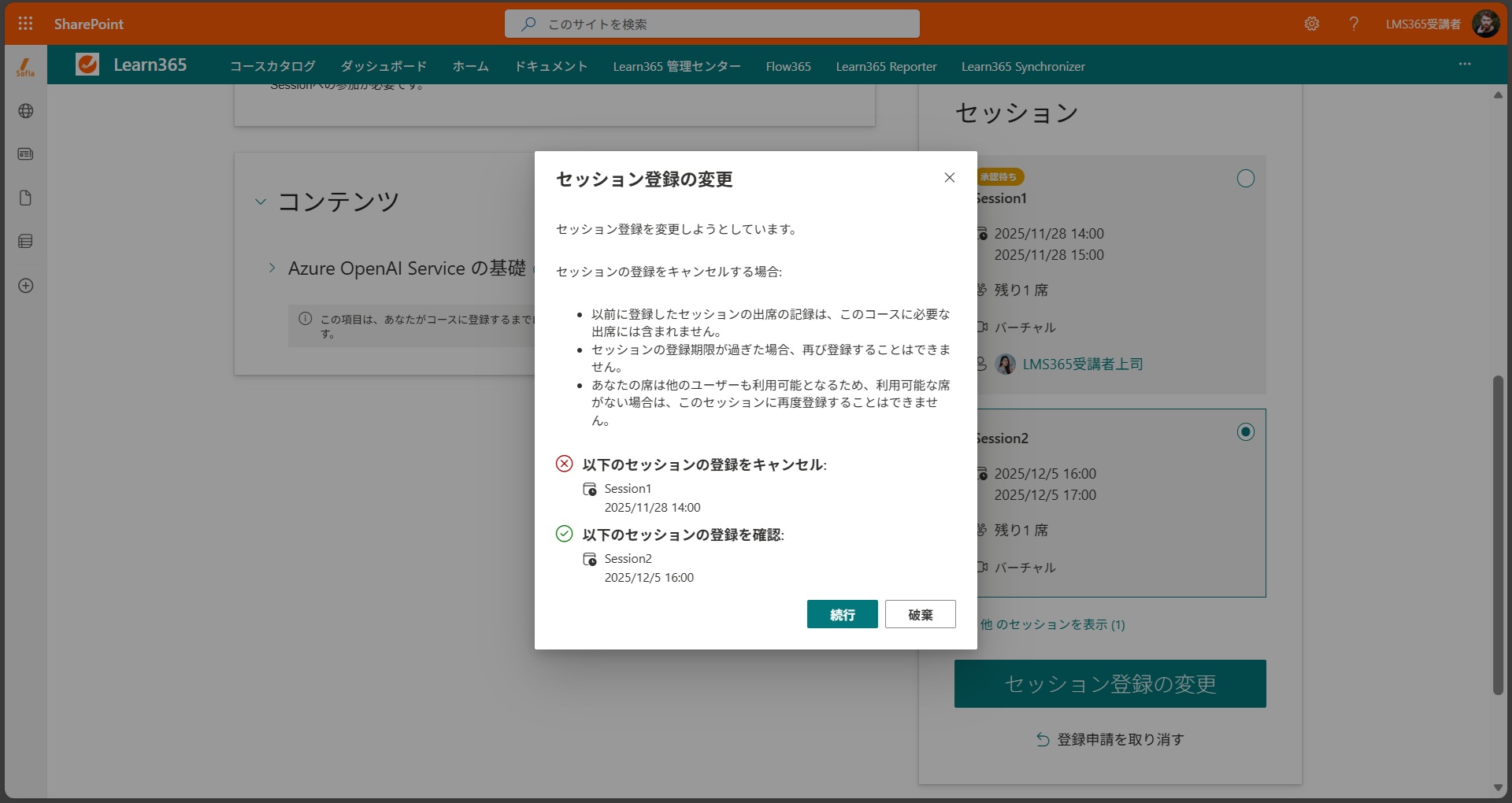Viewport: 1512px width, 803px height.
Task: Click the 破棄 button
Action: pyautogui.click(x=921, y=614)
